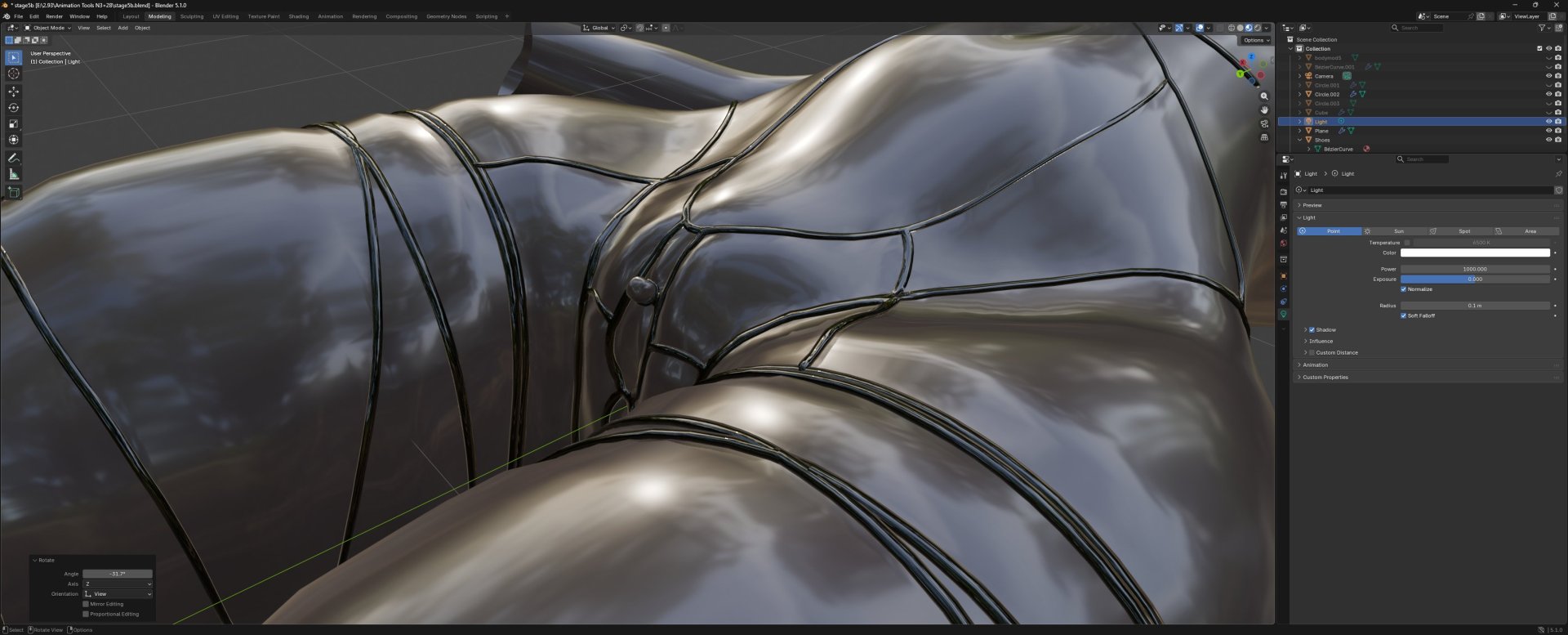The width and height of the screenshot is (1568, 635).
Task: Open the World properties tab
Action: tap(1283, 244)
